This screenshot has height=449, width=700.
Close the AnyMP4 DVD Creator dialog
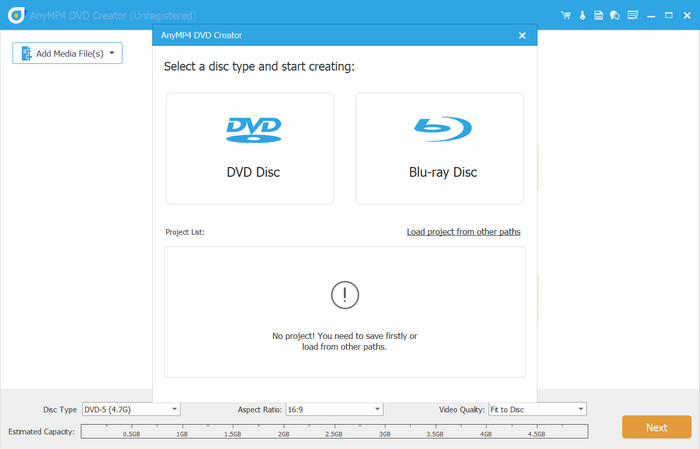tap(522, 35)
